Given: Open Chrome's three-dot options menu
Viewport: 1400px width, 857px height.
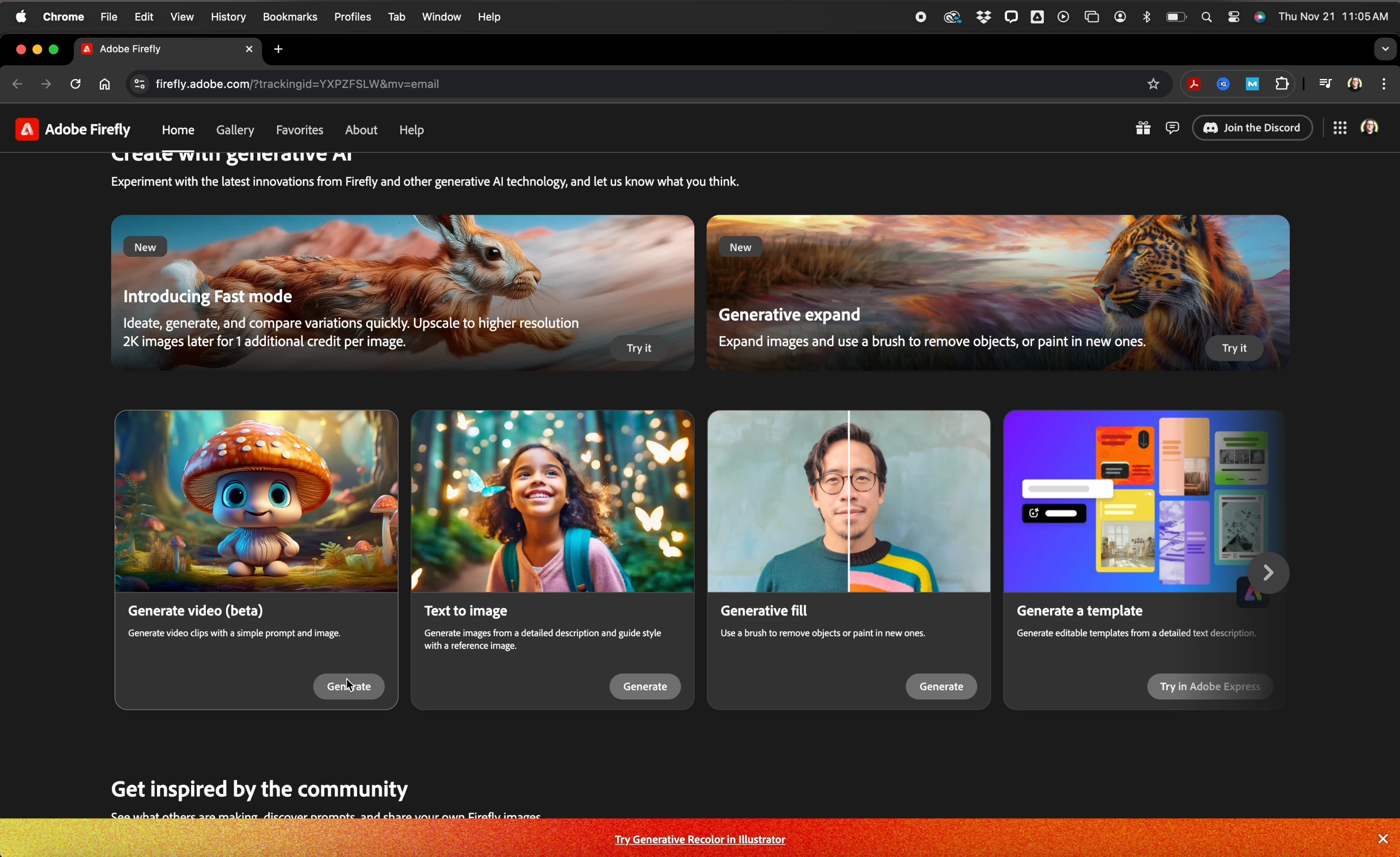Looking at the screenshot, I should [1384, 85].
